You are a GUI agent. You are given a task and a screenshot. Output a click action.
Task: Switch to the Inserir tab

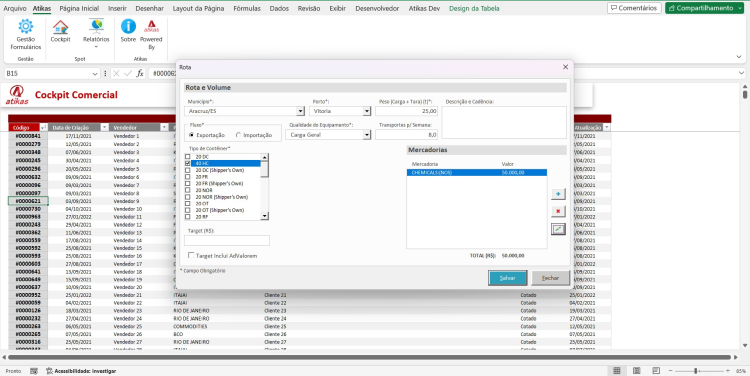click(x=117, y=8)
